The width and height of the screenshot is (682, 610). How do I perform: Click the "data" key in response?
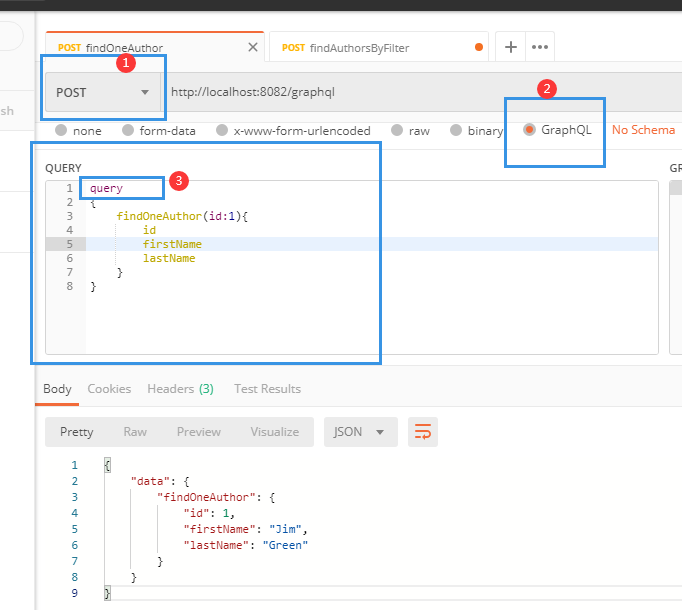[150, 481]
